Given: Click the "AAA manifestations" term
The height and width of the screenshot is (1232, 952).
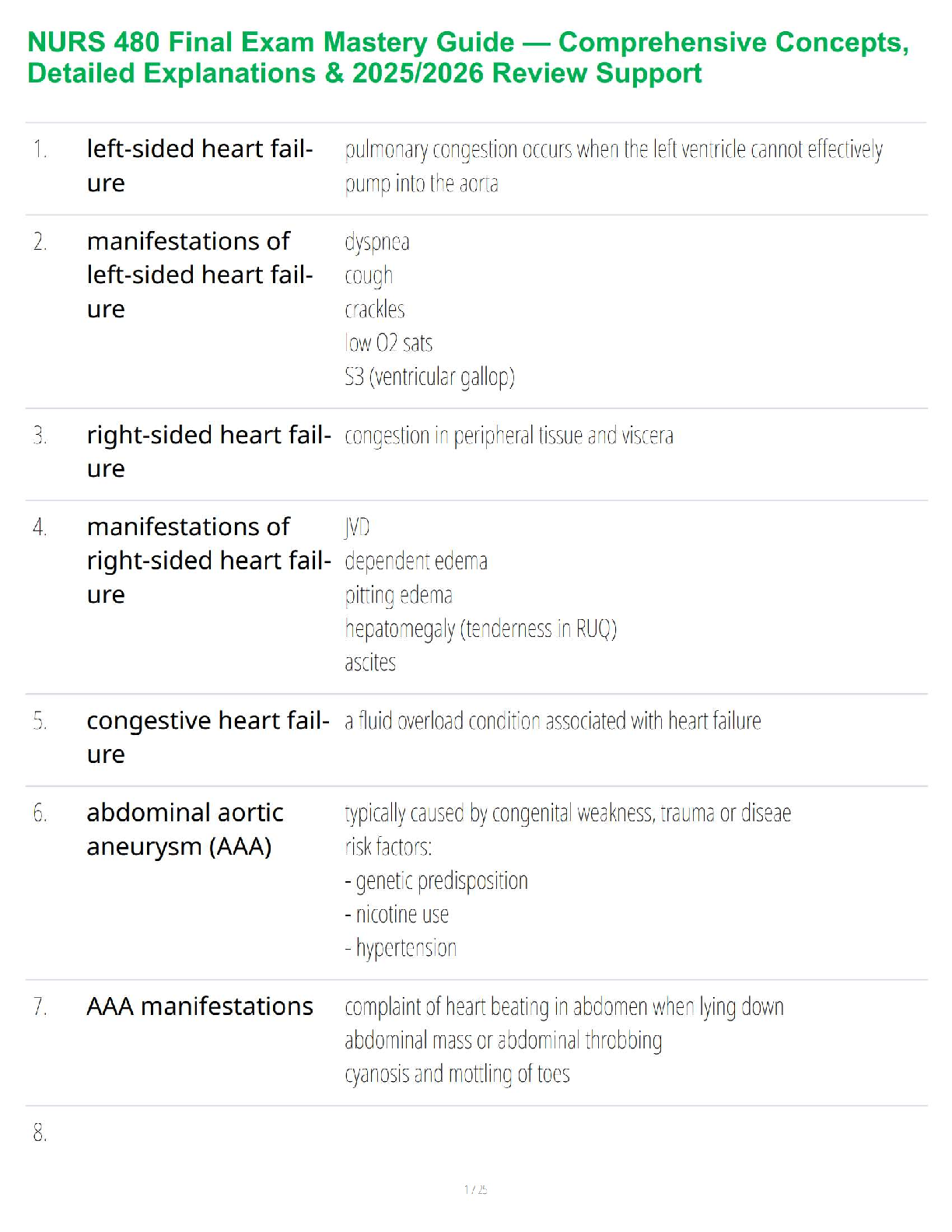Looking at the screenshot, I should [200, 1006].
